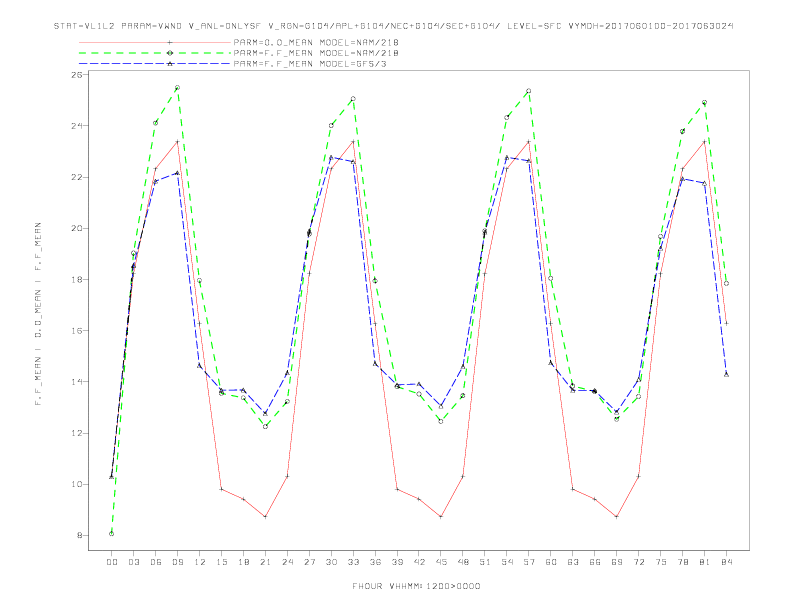Click the blue dashed line sample in legend

(155, 64)
